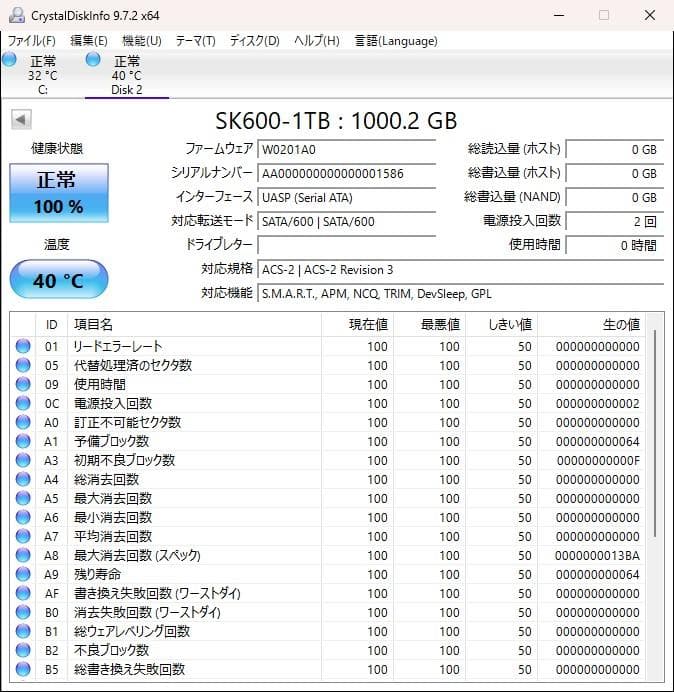Click raw value 000000000002 in 0C row

[598, 403]
